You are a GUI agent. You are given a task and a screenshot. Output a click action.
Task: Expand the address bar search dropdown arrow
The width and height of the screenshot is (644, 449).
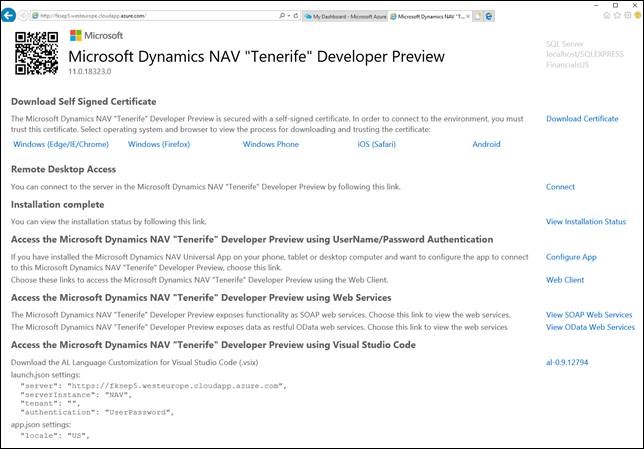point(290,16)
